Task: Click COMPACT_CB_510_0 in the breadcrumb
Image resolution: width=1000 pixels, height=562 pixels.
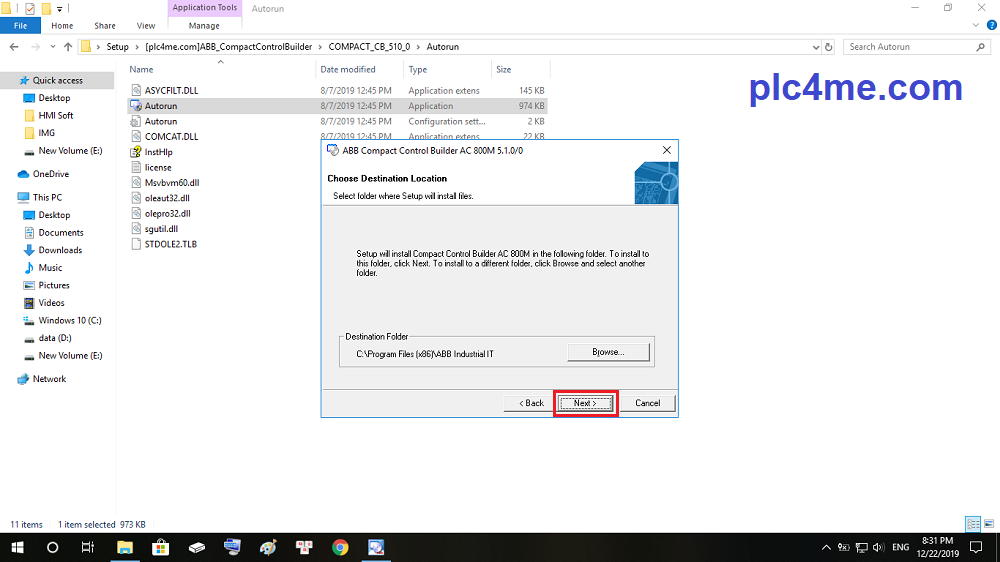Action: 369,47
